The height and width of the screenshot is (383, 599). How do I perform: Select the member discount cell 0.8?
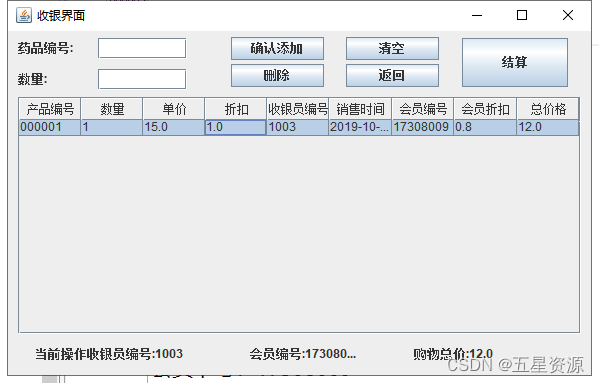[x=485, y=127]
